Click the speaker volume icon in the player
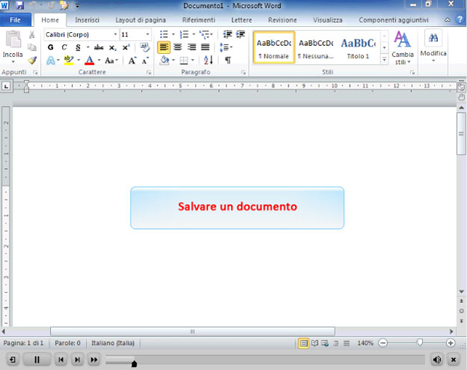Screen dimensions: 467x370 point(437,360)
